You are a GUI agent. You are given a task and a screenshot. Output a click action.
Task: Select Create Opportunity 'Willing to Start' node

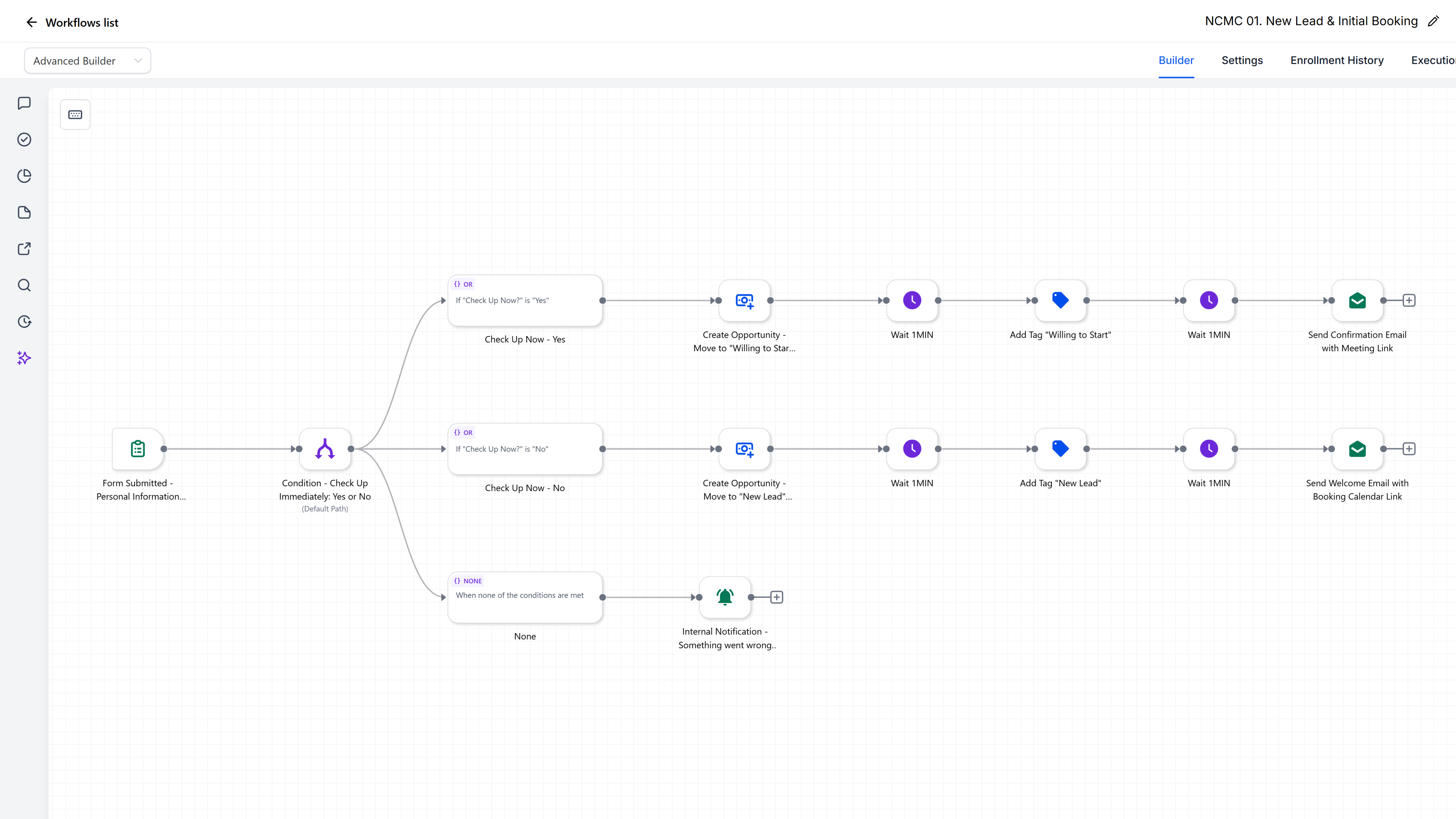[x=744, y=301]
